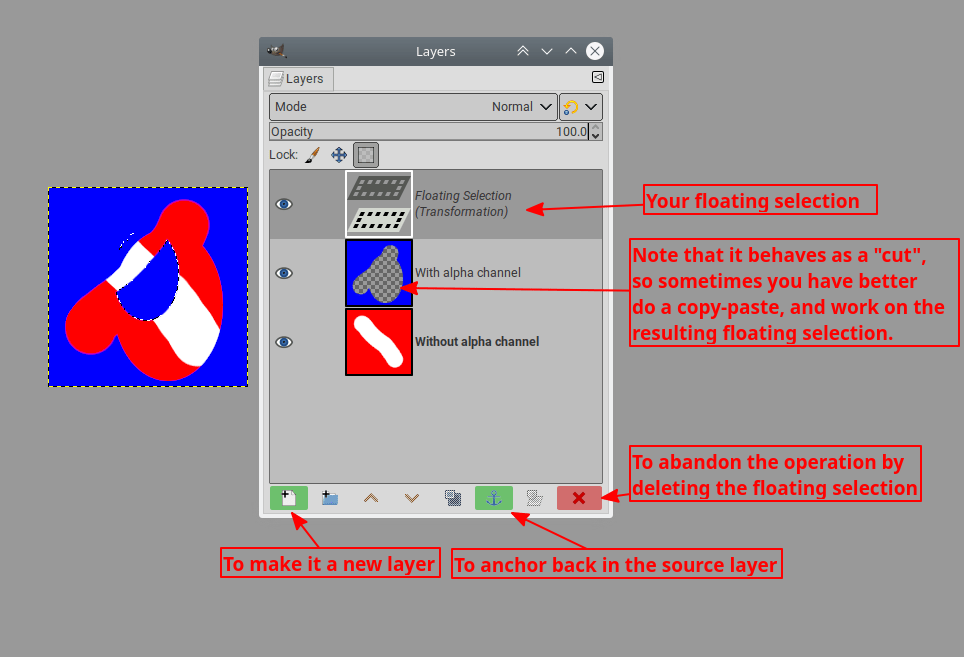Switch to the Layers tab
This screenshot has height=657, width=964.
[298, 78]
